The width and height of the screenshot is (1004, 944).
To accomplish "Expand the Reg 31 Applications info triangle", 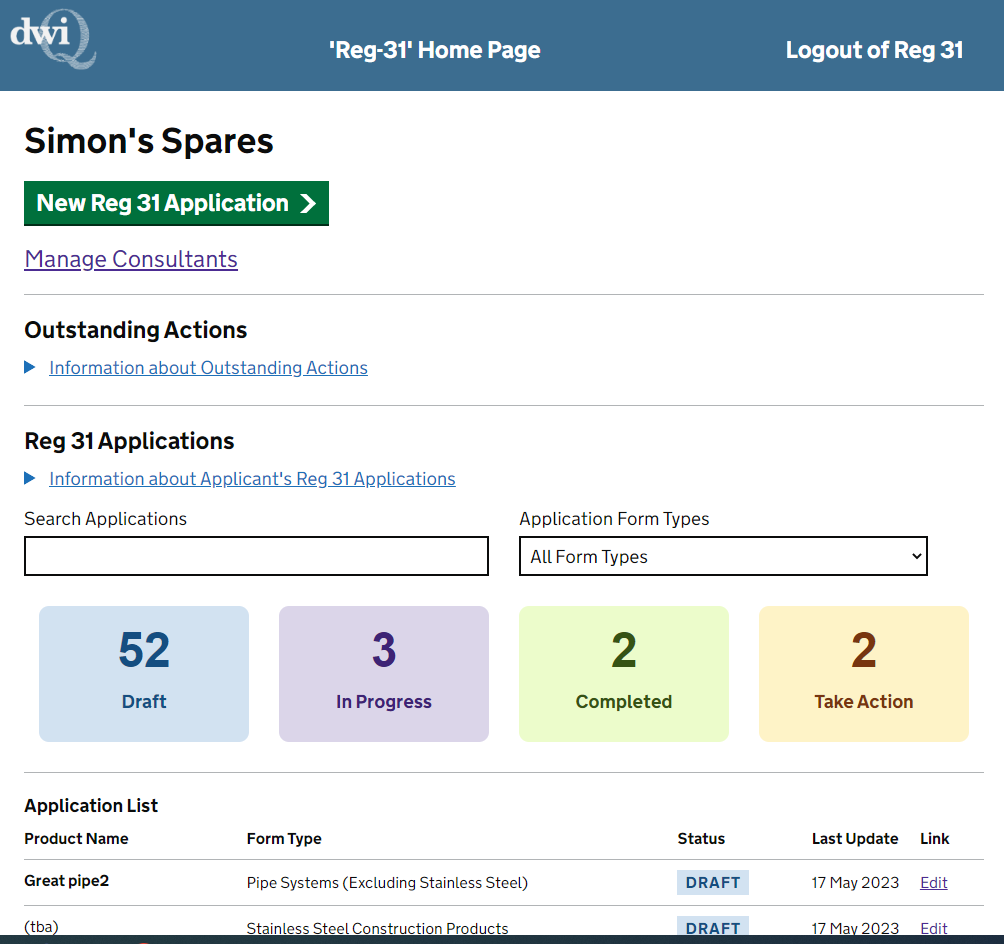I will click(x=30, y=479).
